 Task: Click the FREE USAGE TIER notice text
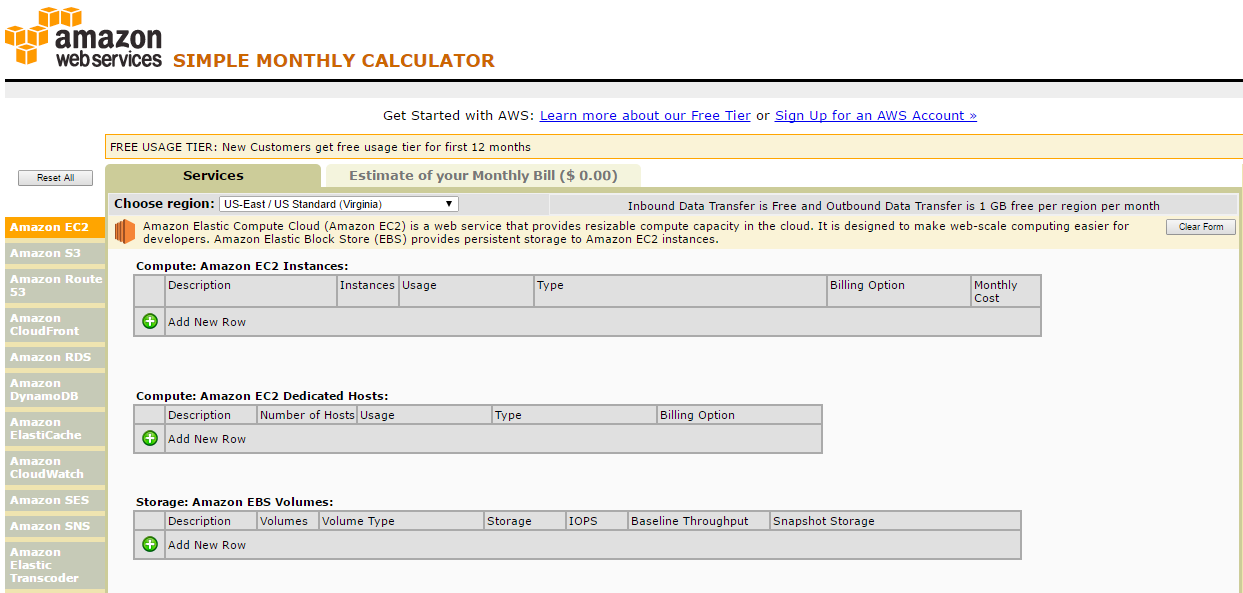point(320,147)
